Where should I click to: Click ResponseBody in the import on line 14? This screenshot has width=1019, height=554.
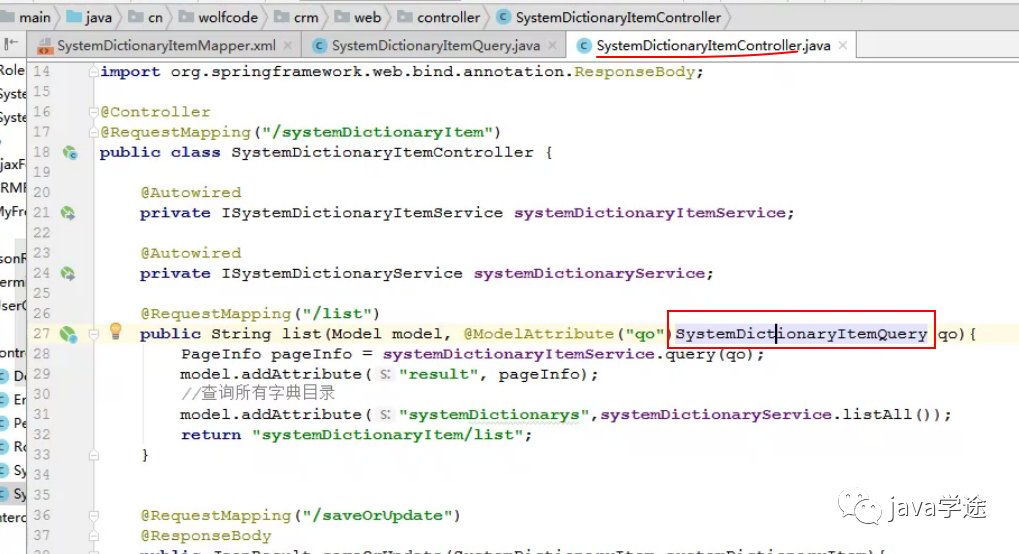[634, 72]
